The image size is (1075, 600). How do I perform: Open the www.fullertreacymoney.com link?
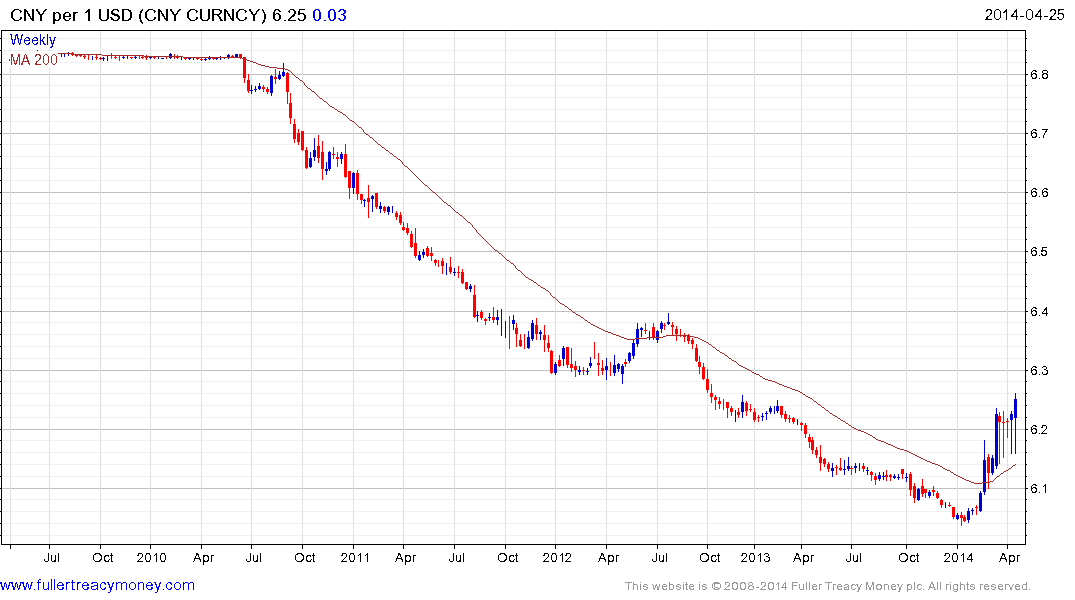pos(97,586)
